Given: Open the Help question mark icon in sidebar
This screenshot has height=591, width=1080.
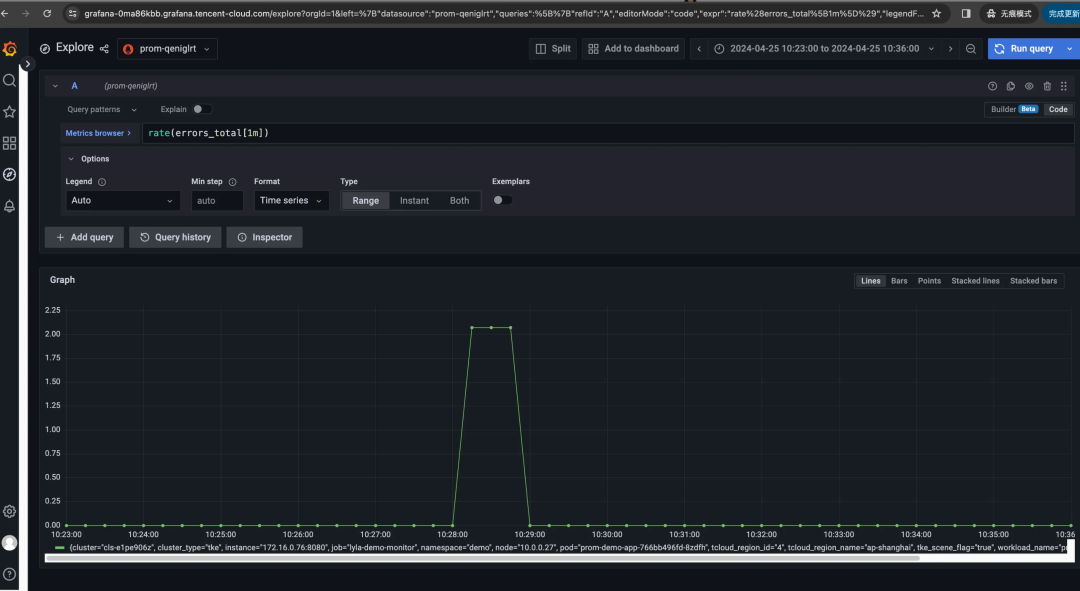Looking at the screenshot, I should 10,574.
